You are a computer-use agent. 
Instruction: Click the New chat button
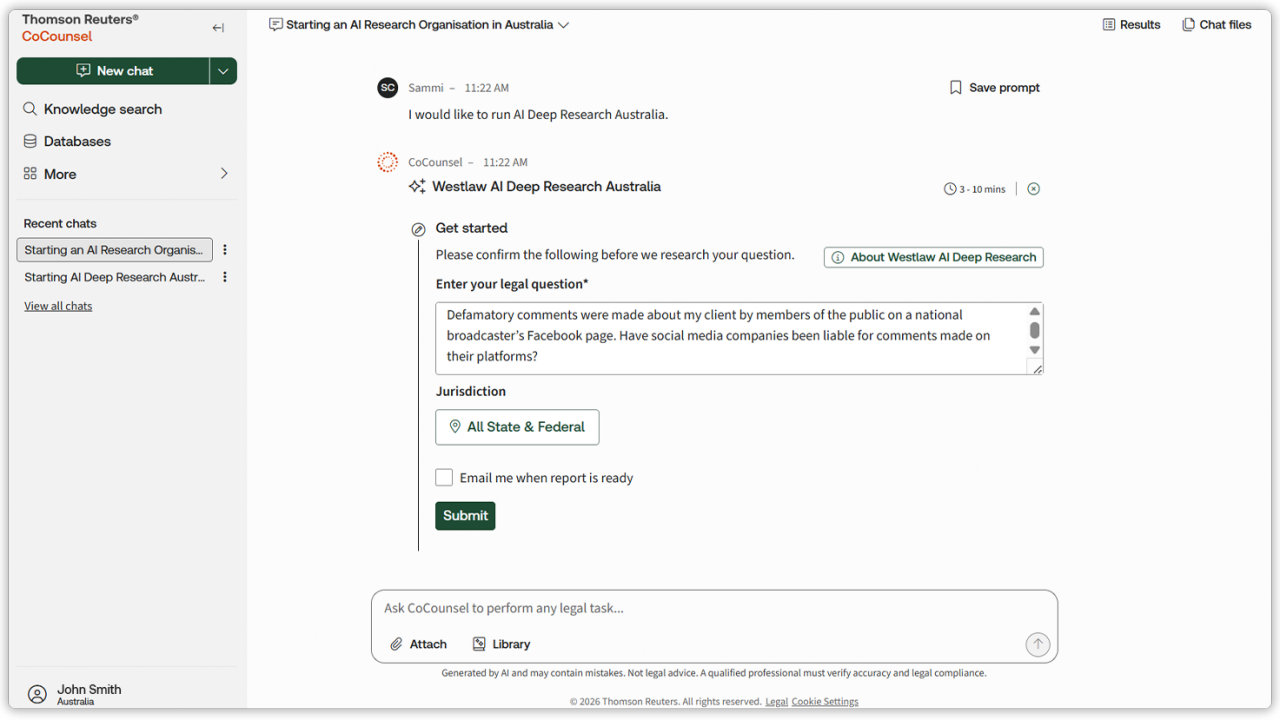point(113,71)
